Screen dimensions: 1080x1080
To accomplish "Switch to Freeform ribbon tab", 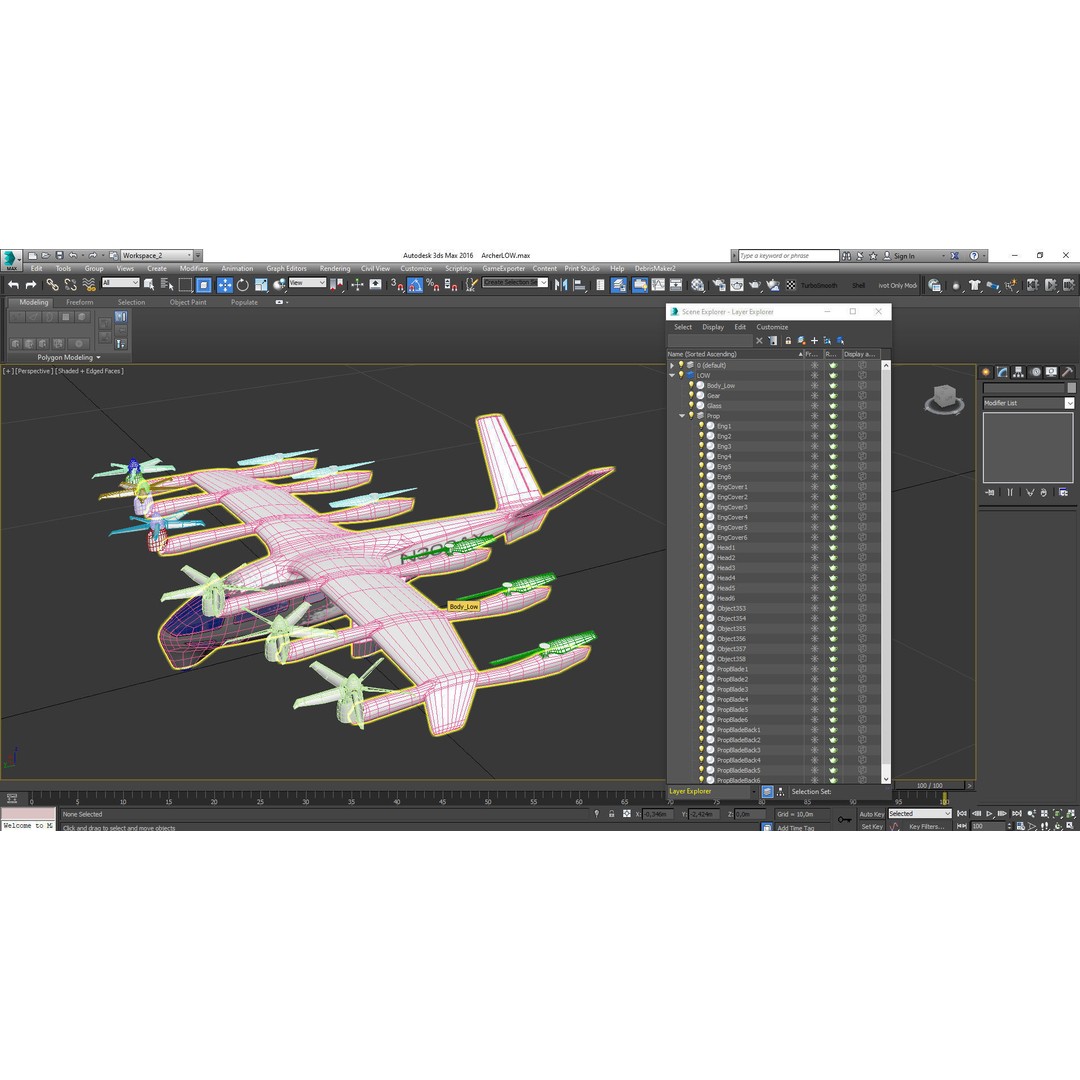I will (79, 302).
